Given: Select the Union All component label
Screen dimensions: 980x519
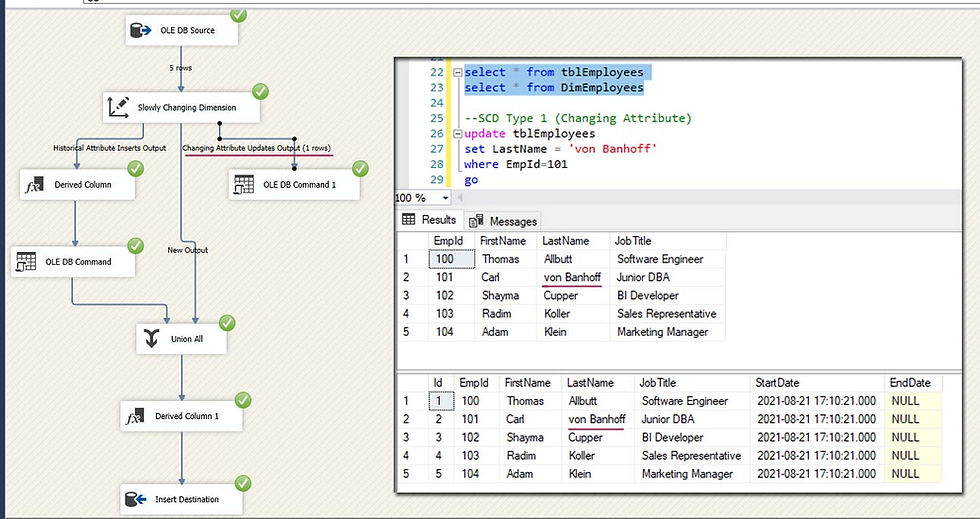Looking at the screenshot, I should point(188,339).
